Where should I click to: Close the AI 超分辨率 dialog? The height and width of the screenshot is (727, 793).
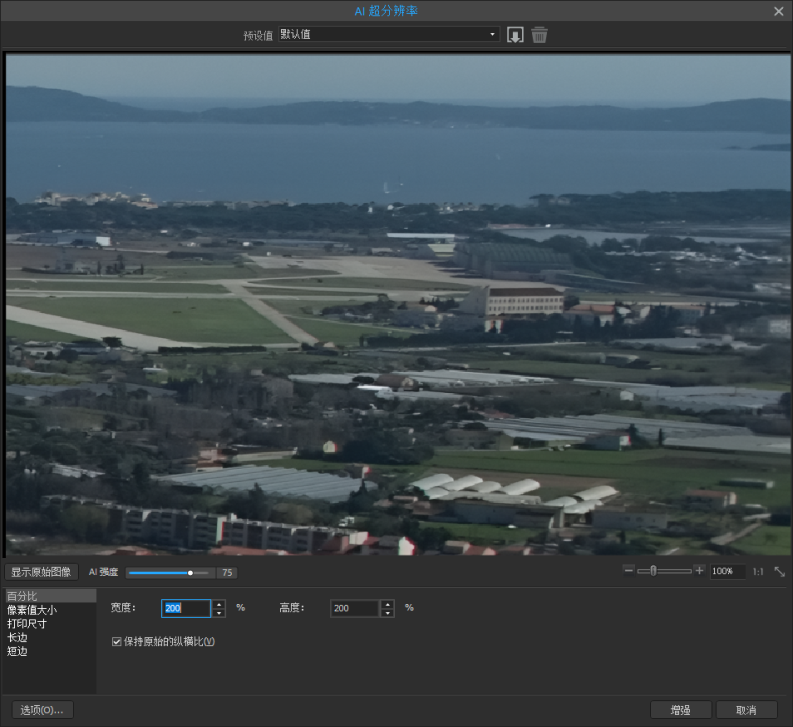tap(779, 10)
